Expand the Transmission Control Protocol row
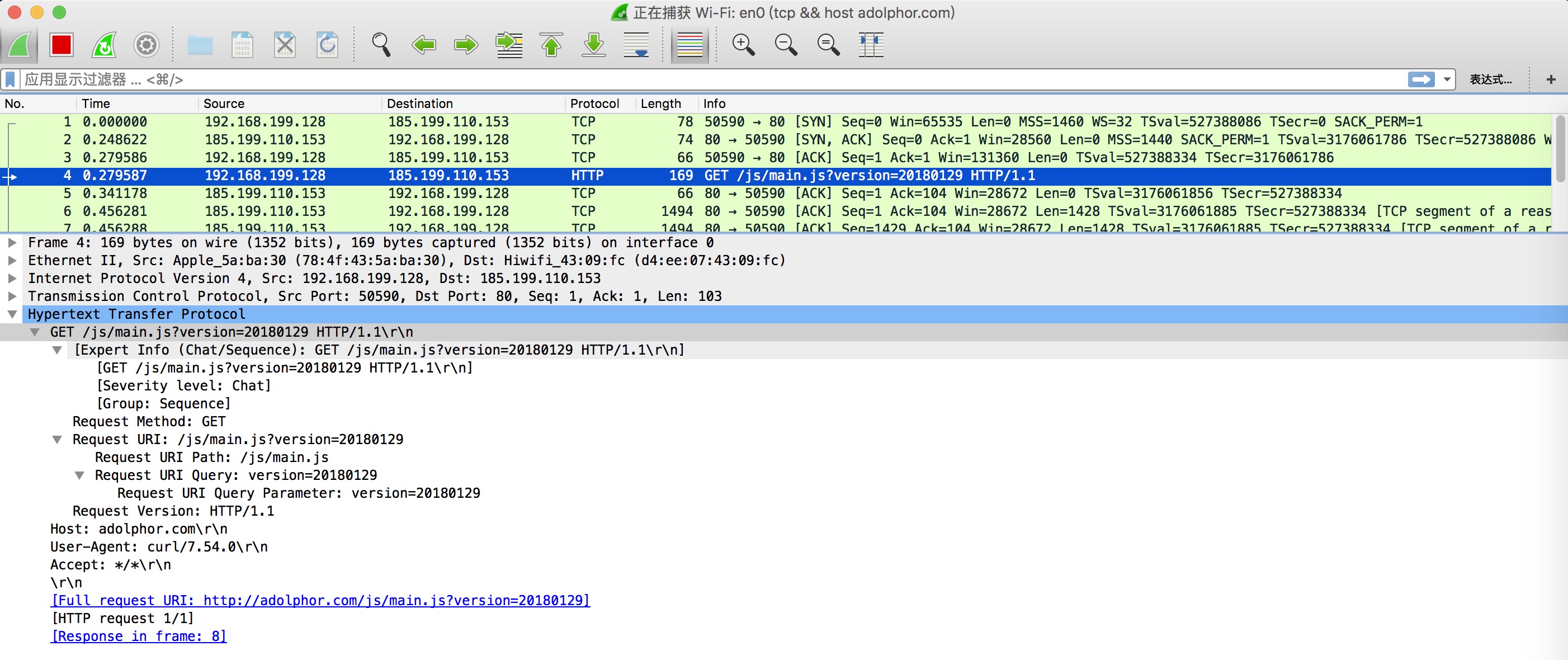 (12, 296)
